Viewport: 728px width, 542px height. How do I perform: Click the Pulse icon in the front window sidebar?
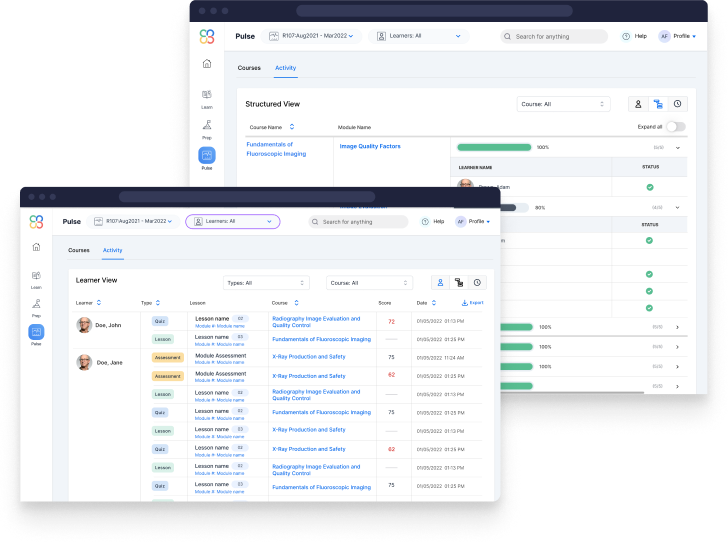pyautogui.click(x=37, y=333)
